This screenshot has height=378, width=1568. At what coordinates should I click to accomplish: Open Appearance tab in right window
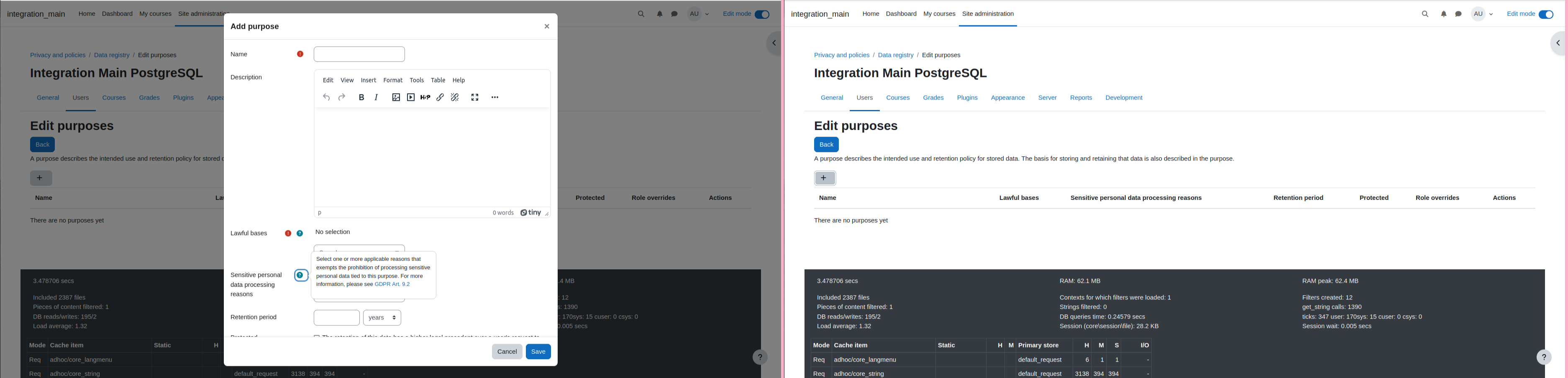click(1007, 98)
